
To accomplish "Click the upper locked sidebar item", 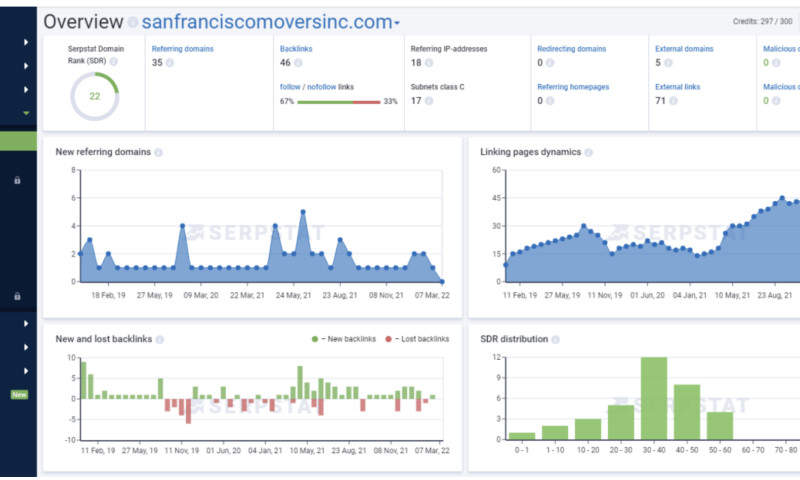I will [x=17, y=180].
